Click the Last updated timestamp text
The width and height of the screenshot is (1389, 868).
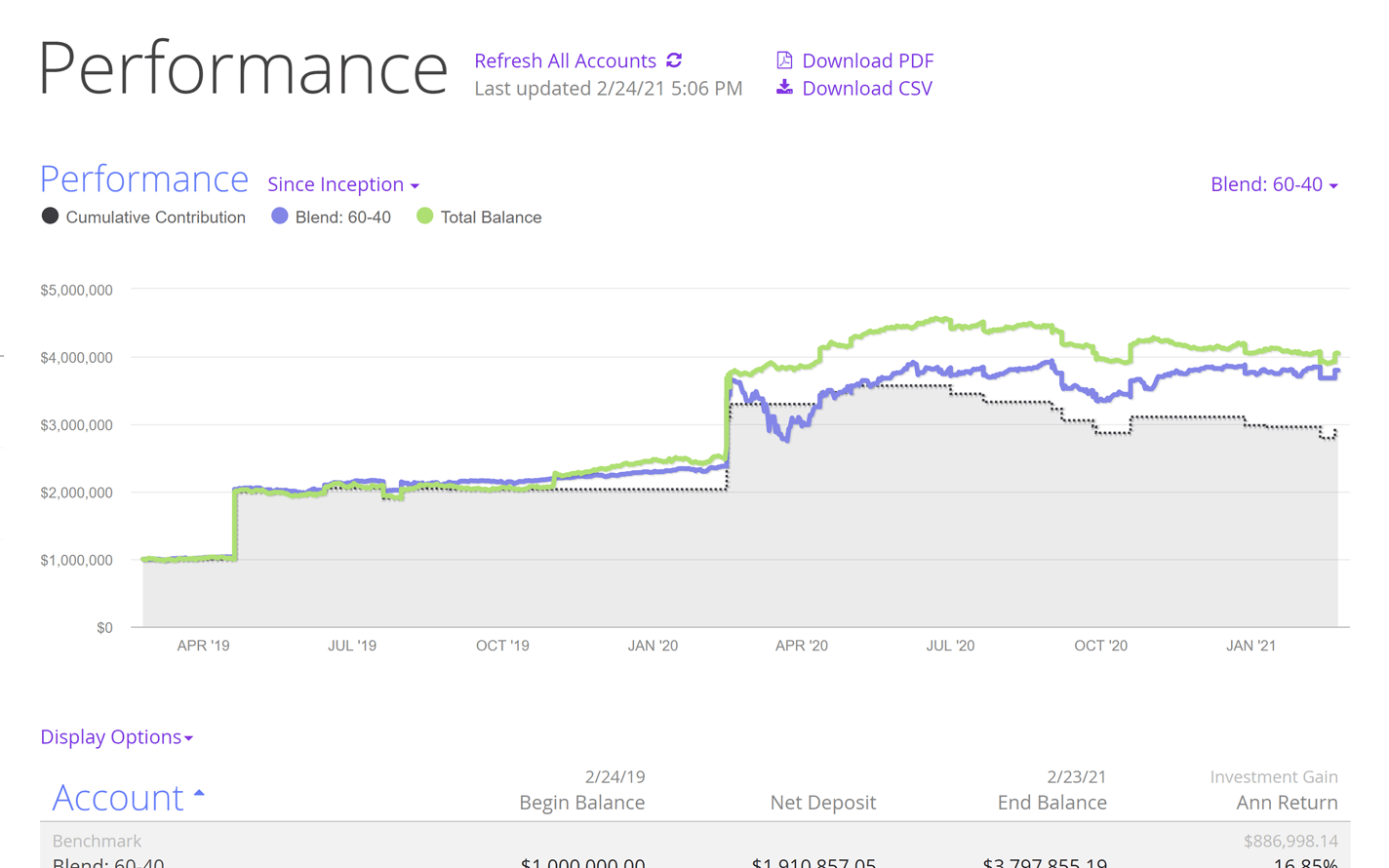(x=609, y=88)
